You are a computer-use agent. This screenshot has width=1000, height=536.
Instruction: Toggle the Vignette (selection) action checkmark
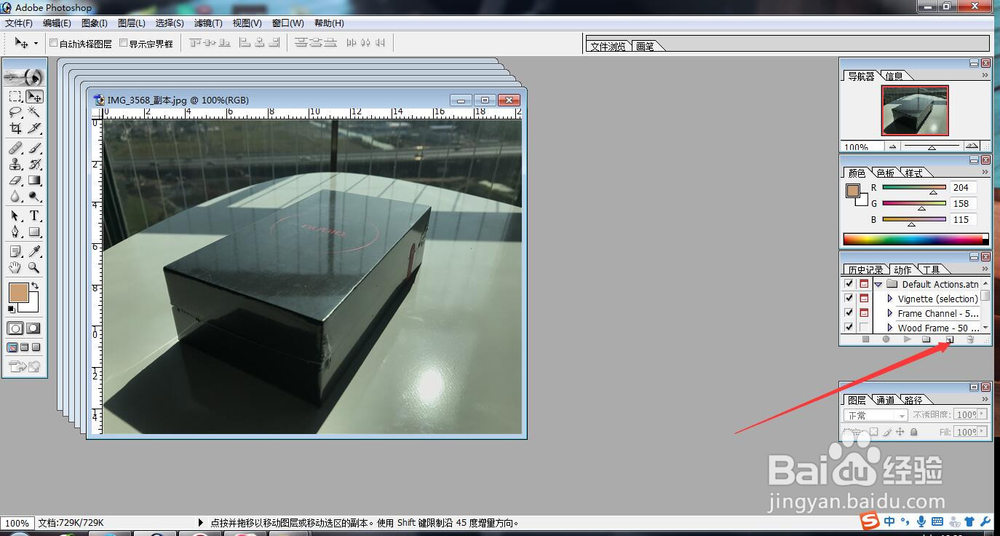[848, 299]
